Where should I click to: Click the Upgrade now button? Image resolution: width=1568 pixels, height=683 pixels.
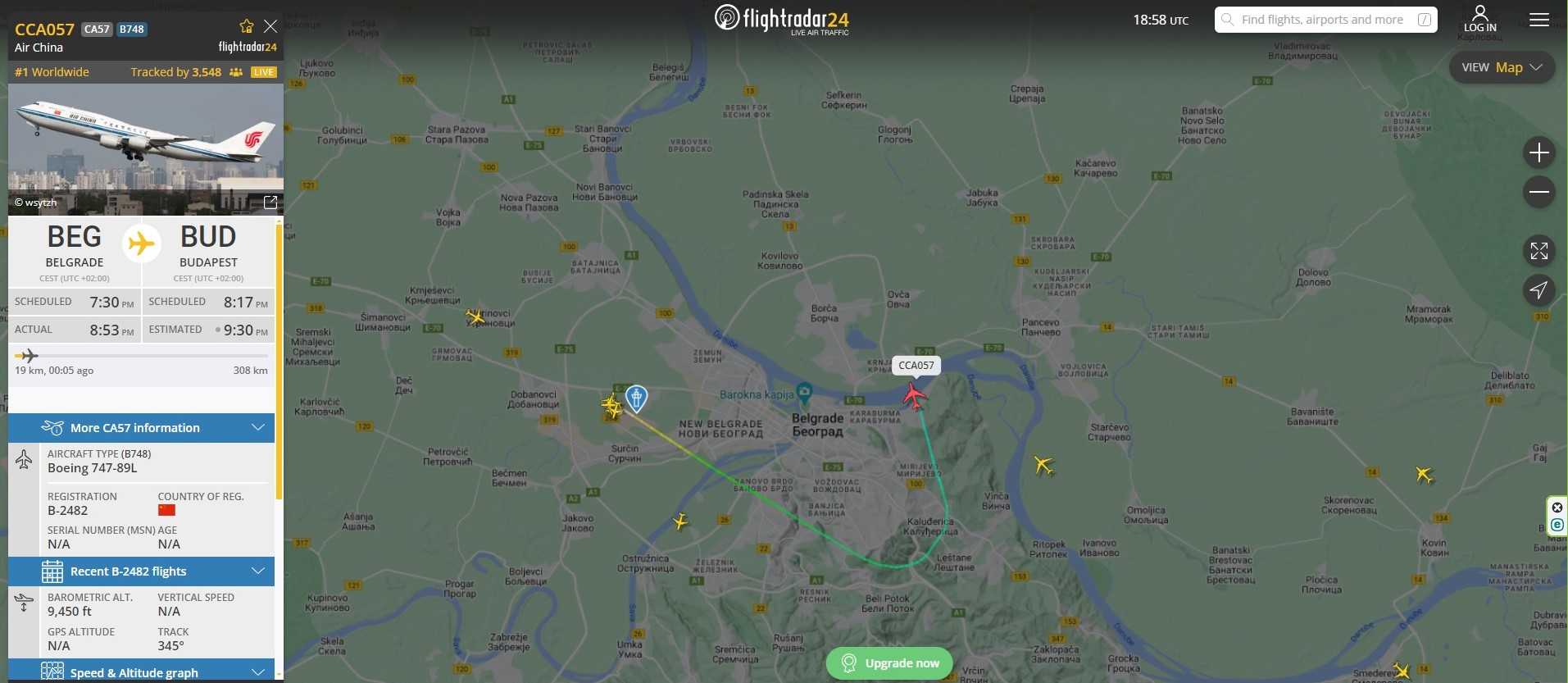(889, 663)
